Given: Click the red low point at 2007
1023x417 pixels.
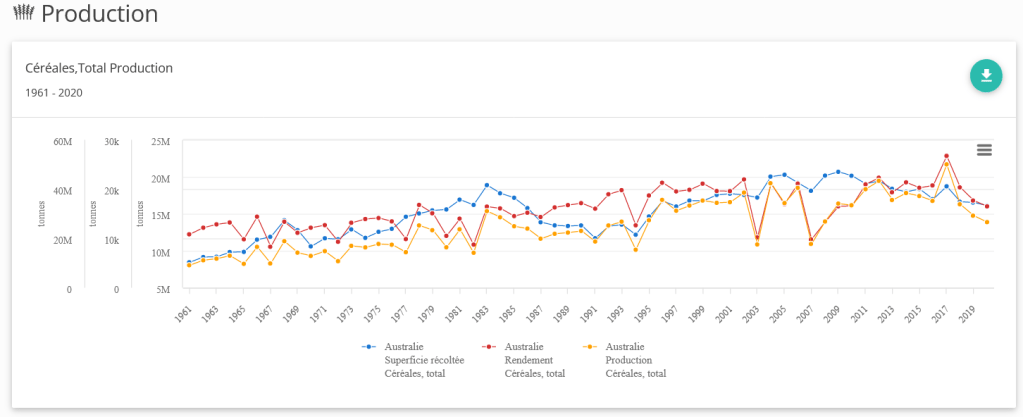Looking at the screenshot, I should point(811,239).
